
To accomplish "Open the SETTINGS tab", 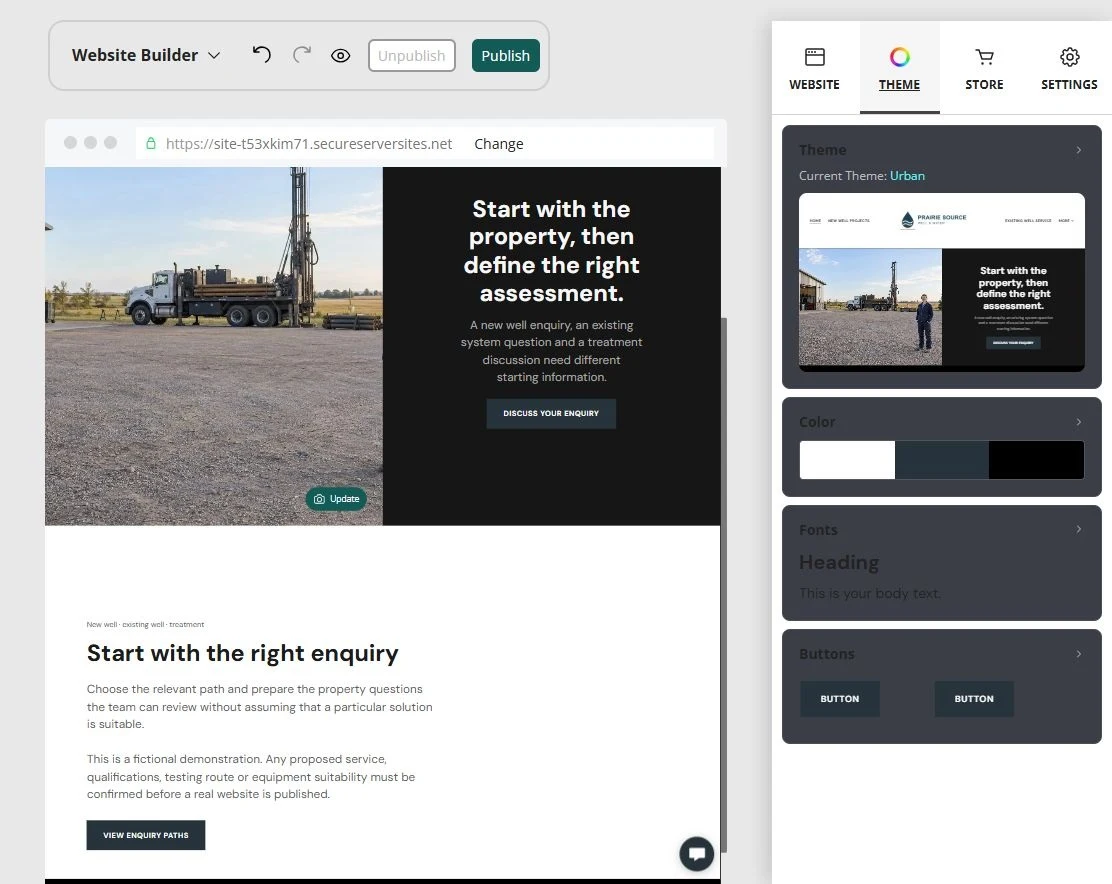I will 1069,69.
